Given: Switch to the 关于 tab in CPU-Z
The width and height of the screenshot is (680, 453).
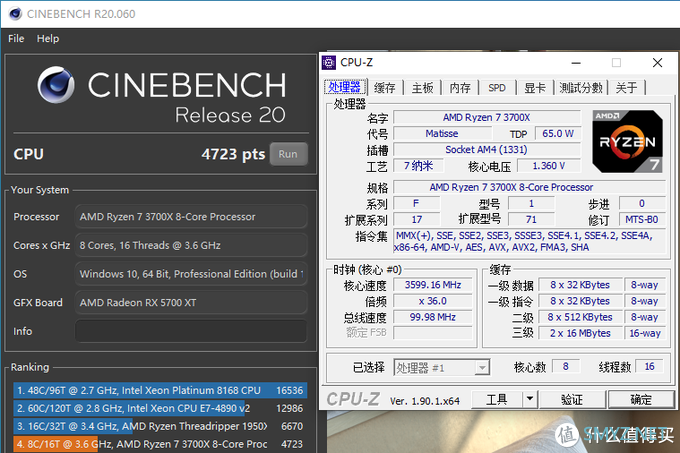Looking at the screenshot, I should pyautogui.click(x=627, y=88).
